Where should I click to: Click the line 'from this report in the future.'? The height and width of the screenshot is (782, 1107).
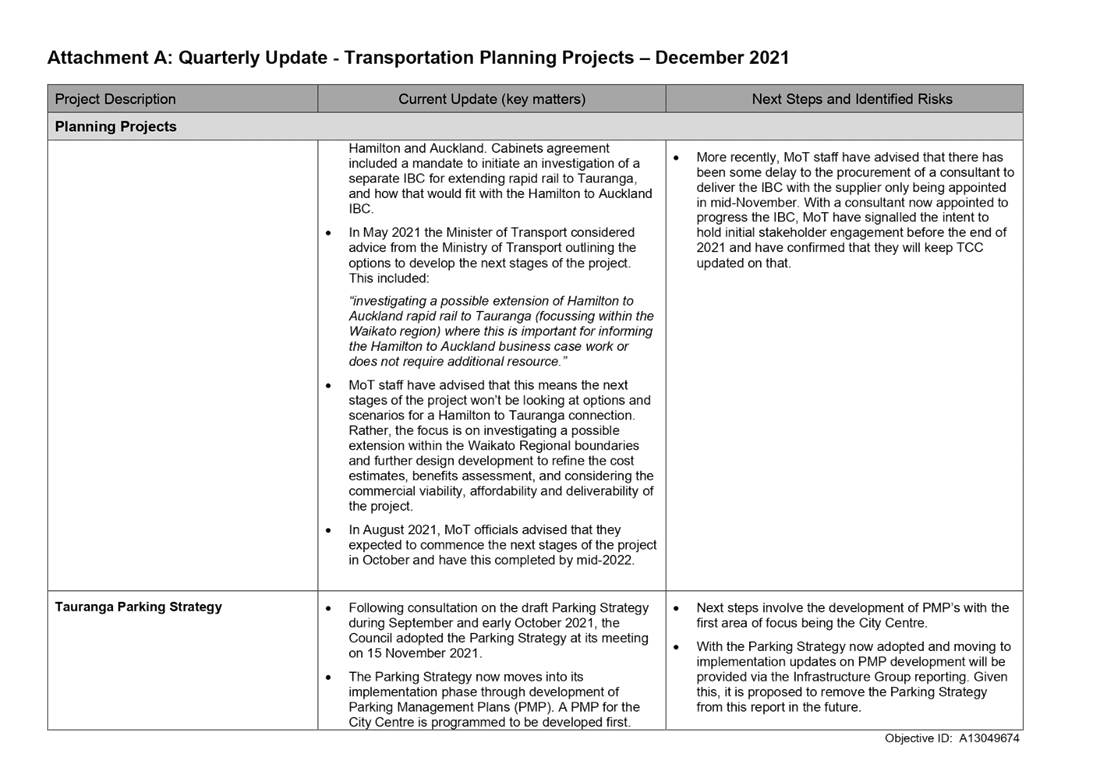click(x=779, y=707)
